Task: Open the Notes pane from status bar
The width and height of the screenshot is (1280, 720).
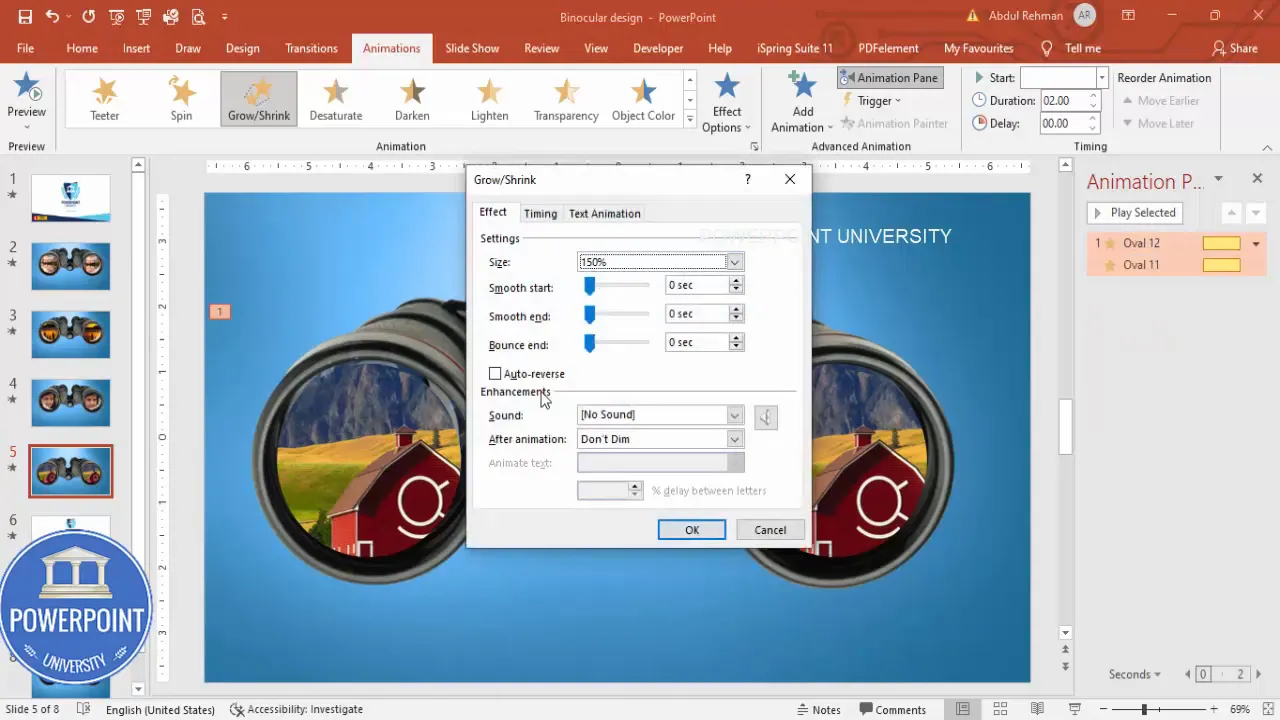Action: pyautogui.click(x=819, y=709)
